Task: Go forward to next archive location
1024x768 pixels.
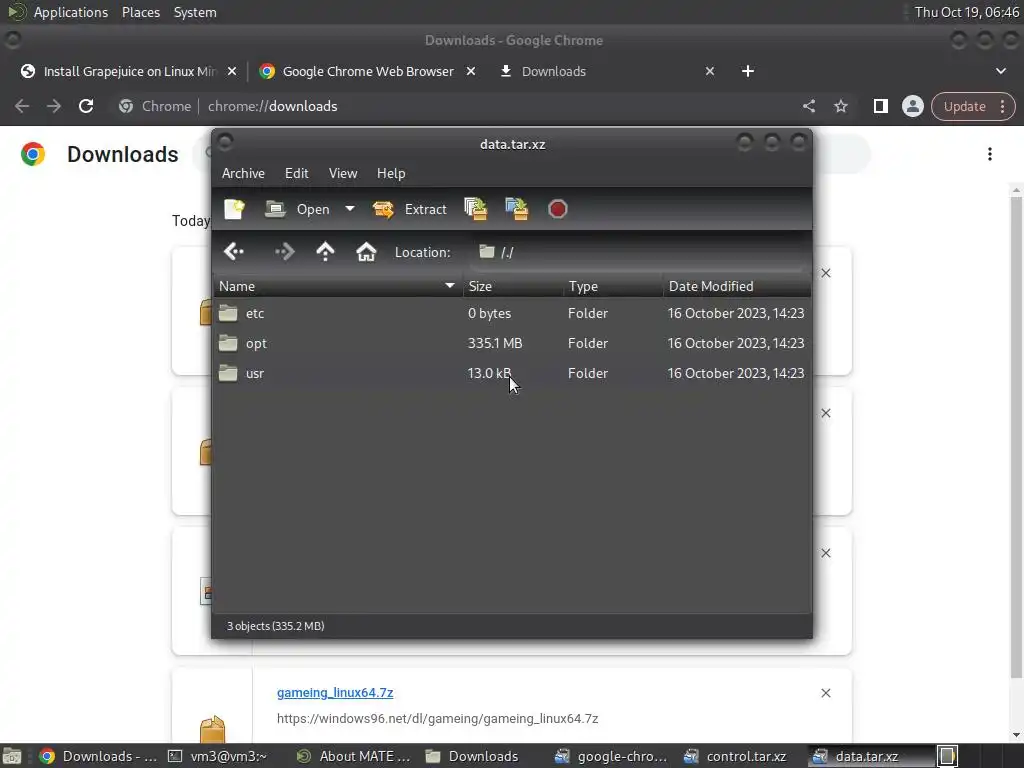Action: (285, 252)
